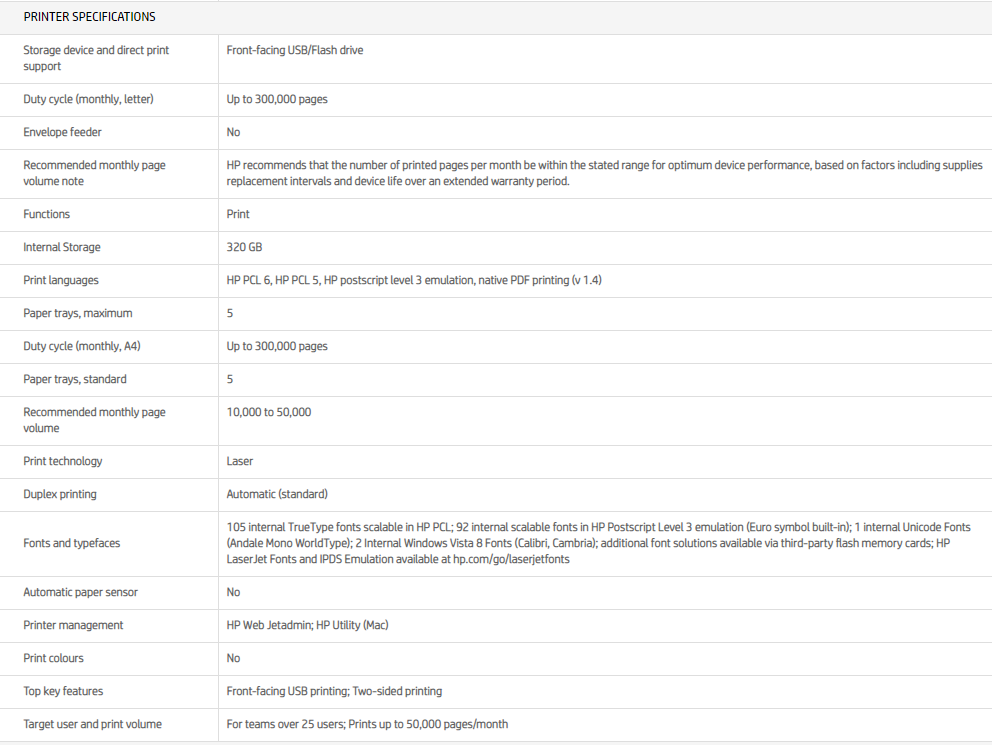Click the hp.com/go/laserjetfonts text in the fonts row
Screen dimensions: 994x745
[x=511, y=559]
